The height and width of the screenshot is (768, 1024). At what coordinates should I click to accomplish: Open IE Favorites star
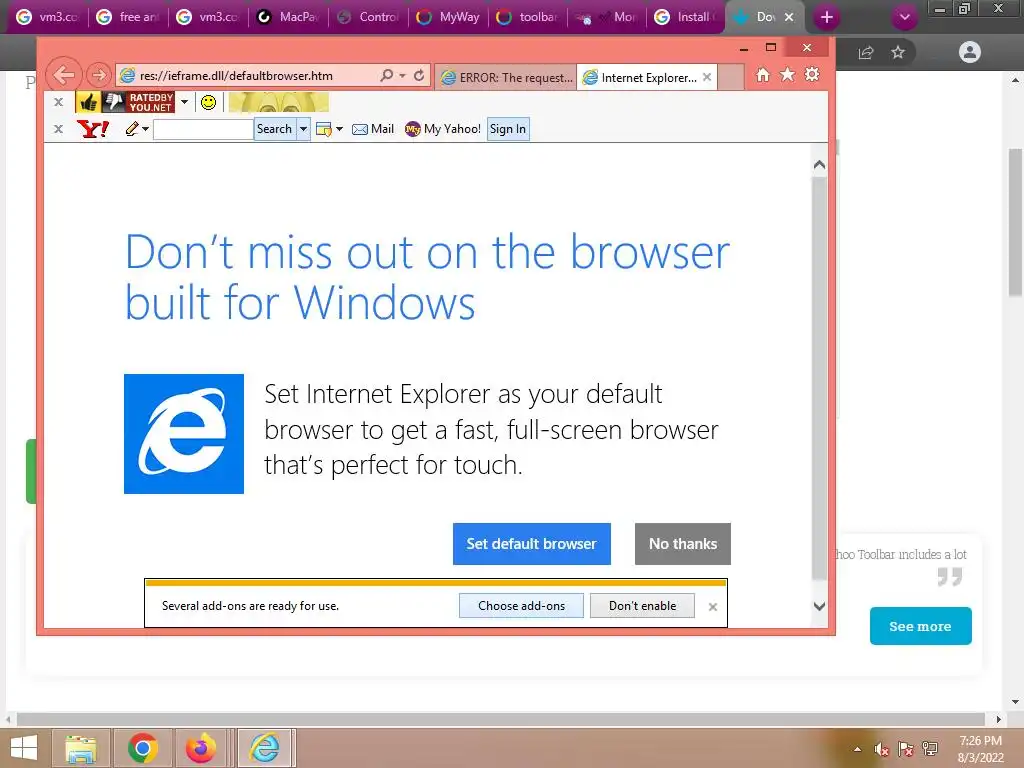click(x=788, y=74)
